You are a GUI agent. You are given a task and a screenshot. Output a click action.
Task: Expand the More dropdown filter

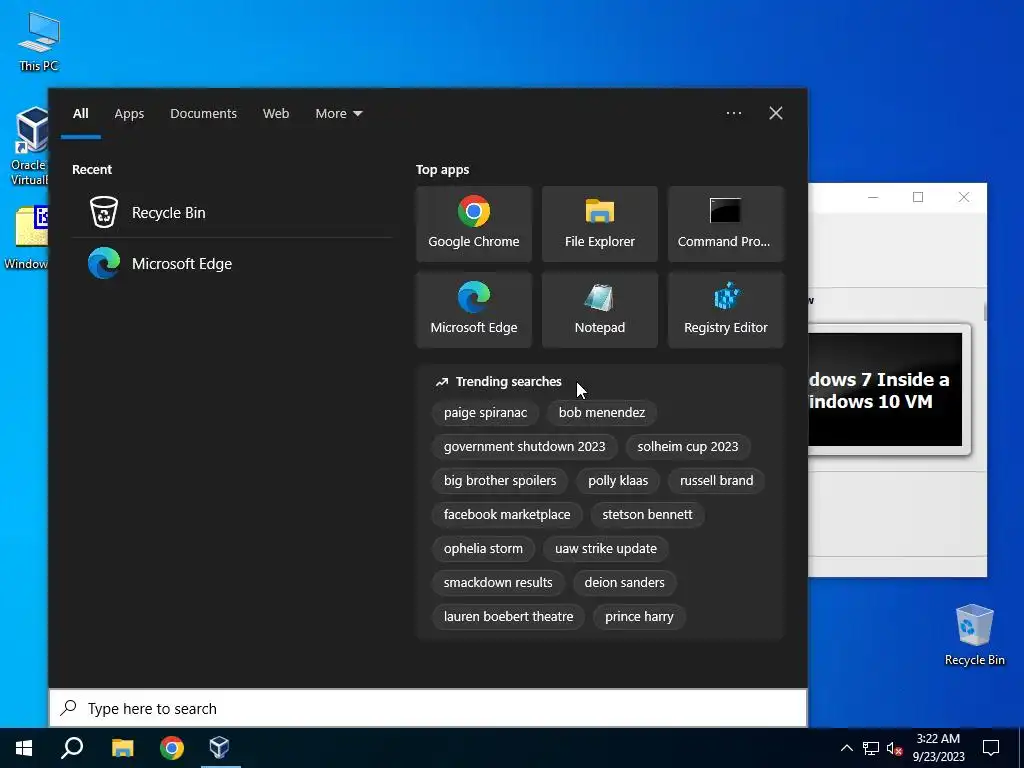click(338, 113)
